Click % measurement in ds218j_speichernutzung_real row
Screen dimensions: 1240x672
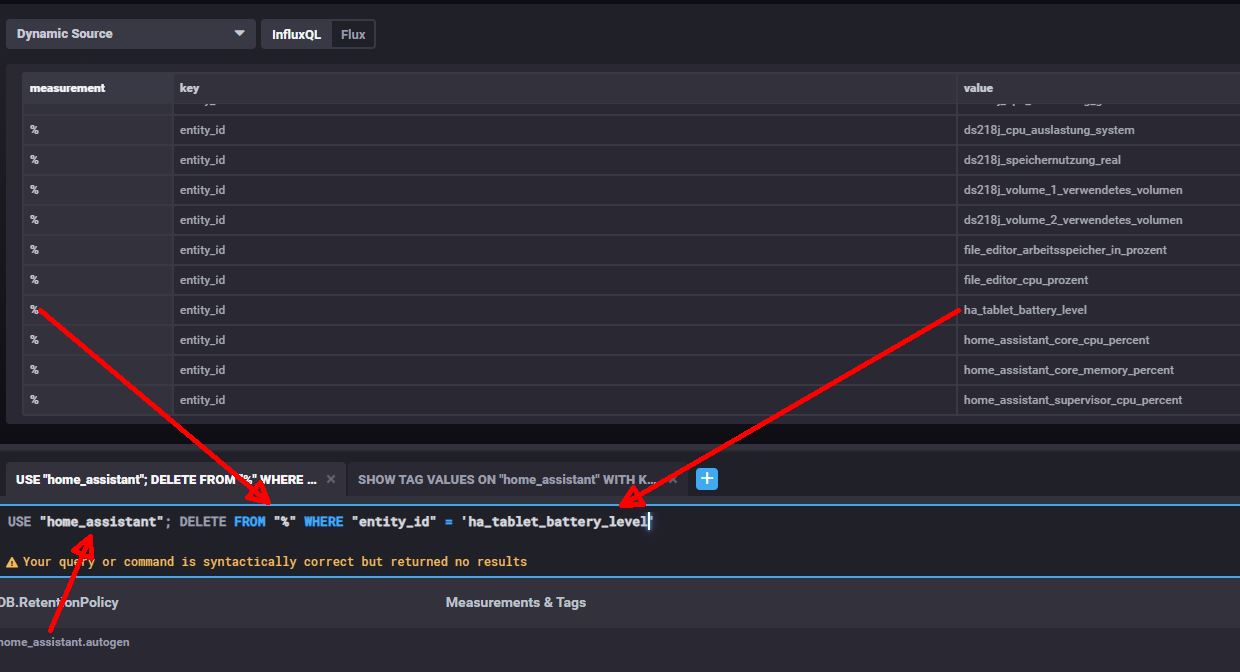click(x=34, y=160)
